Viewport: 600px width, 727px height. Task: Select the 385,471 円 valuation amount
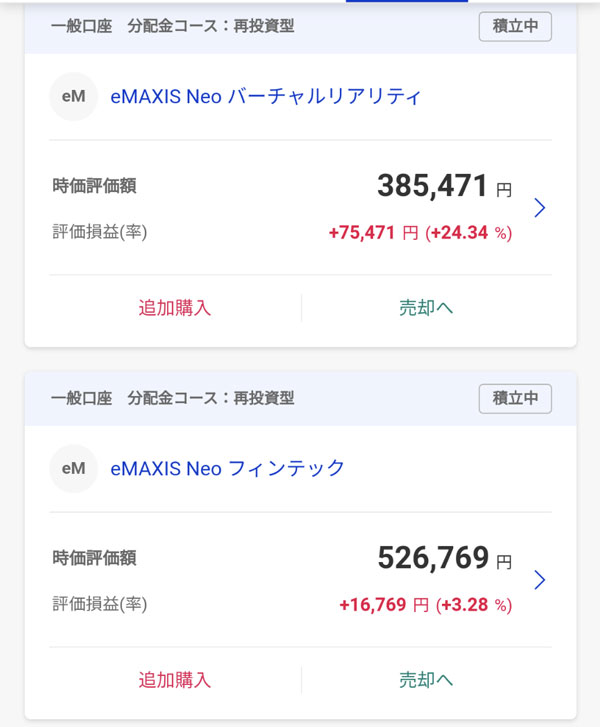coord(443,186)
